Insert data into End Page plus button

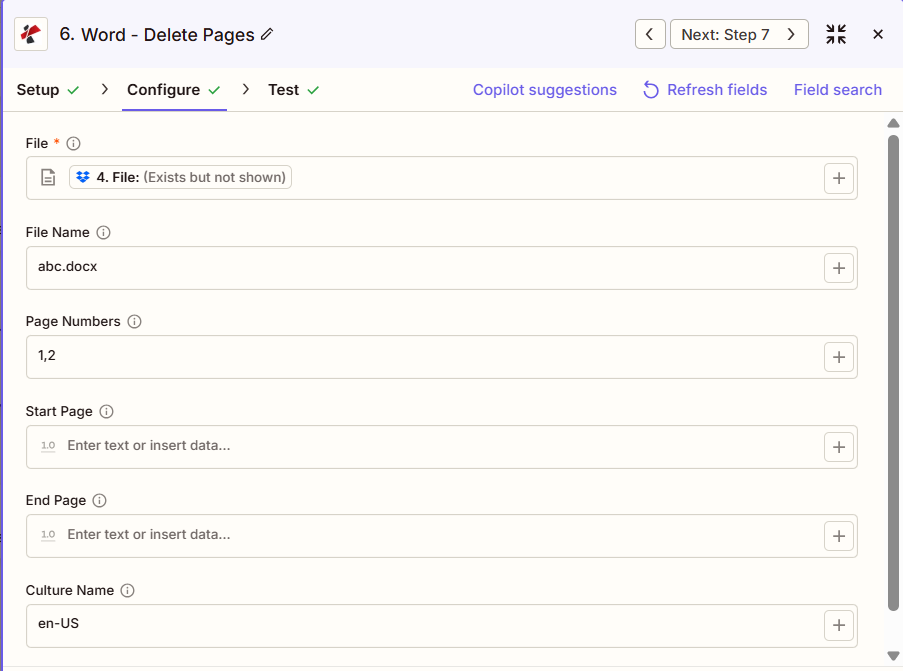[838, 536]
